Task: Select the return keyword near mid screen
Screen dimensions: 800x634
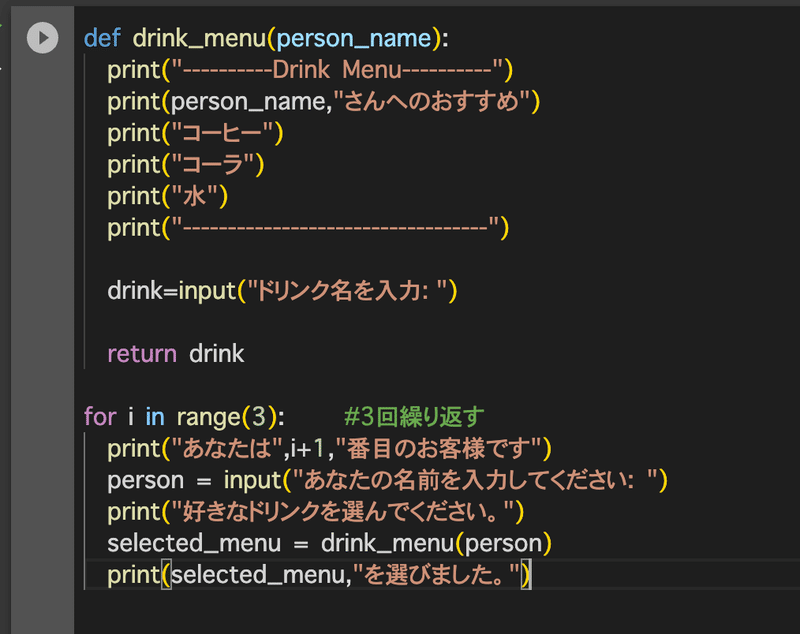Action: (141, 353)
